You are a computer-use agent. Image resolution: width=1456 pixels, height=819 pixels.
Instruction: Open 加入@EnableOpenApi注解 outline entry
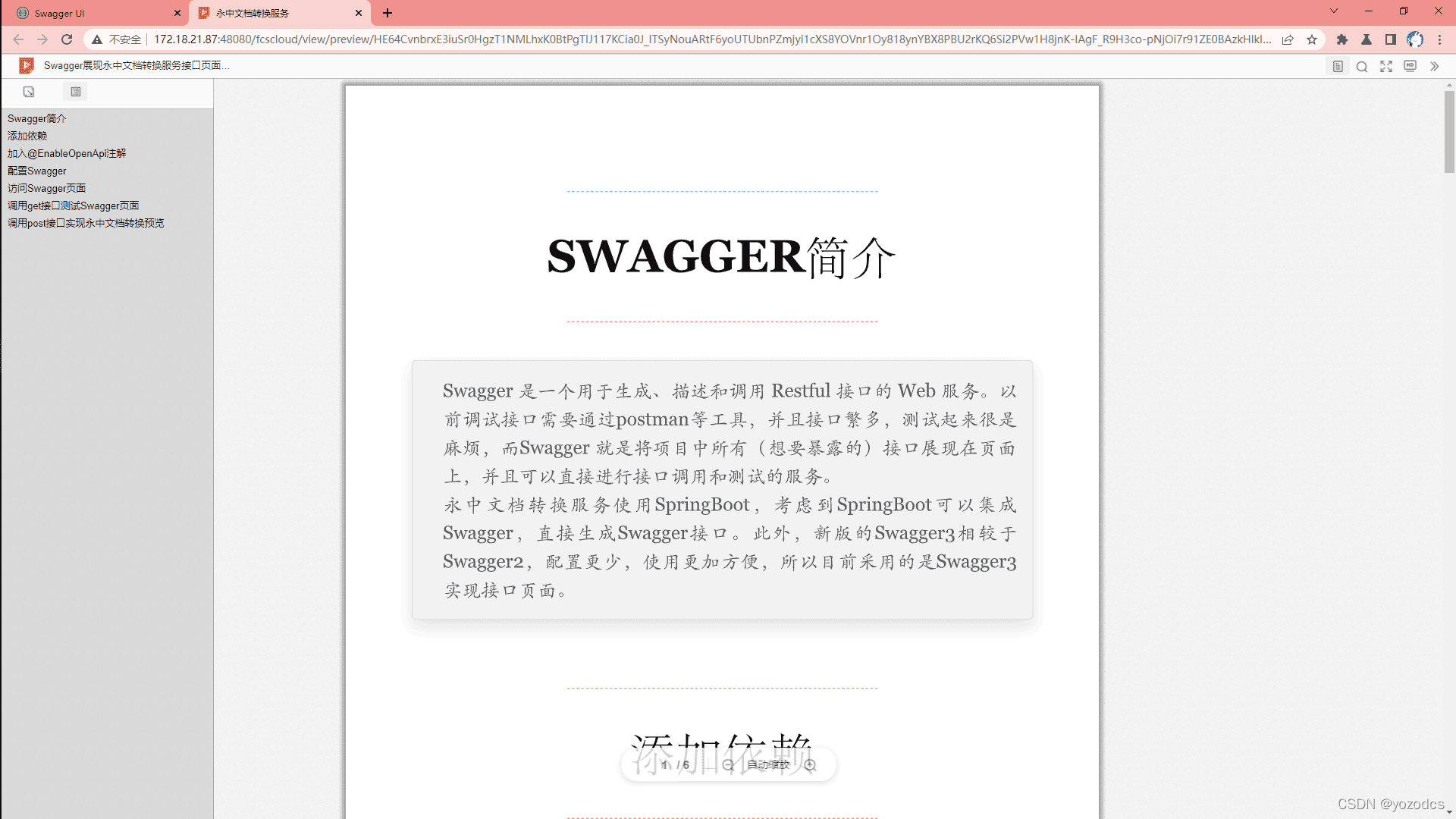pos(67,153)
